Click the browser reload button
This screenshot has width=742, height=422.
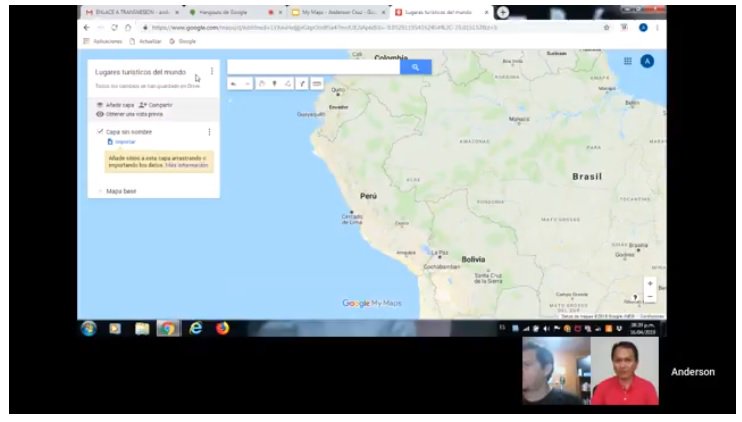point(114,28)
